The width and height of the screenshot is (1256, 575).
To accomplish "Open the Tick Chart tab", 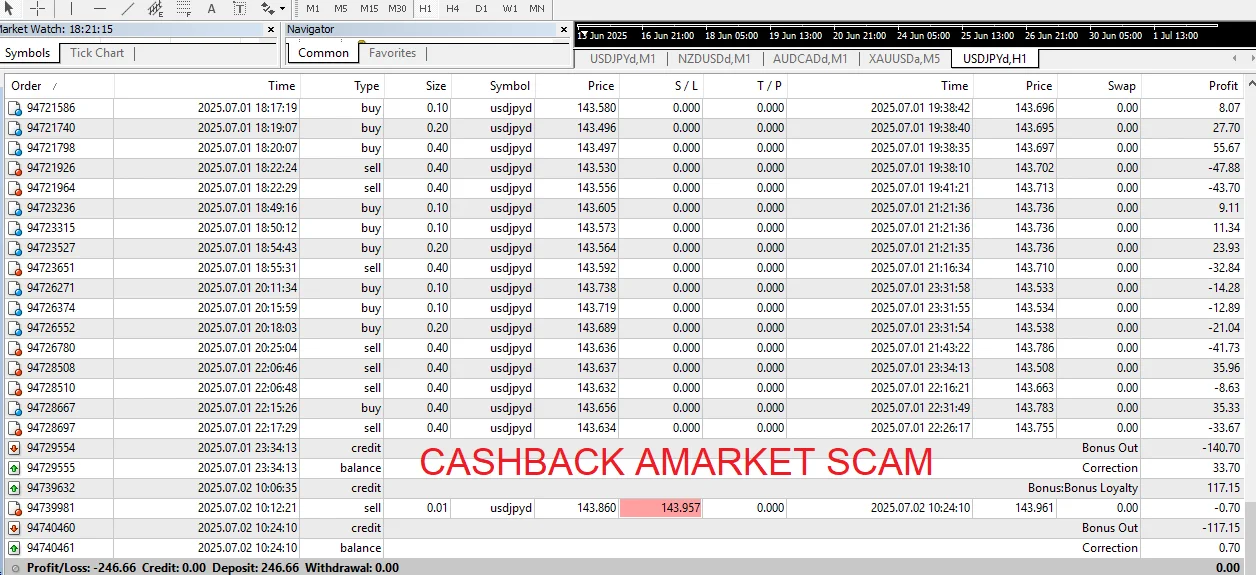I will tap(97, 53).
